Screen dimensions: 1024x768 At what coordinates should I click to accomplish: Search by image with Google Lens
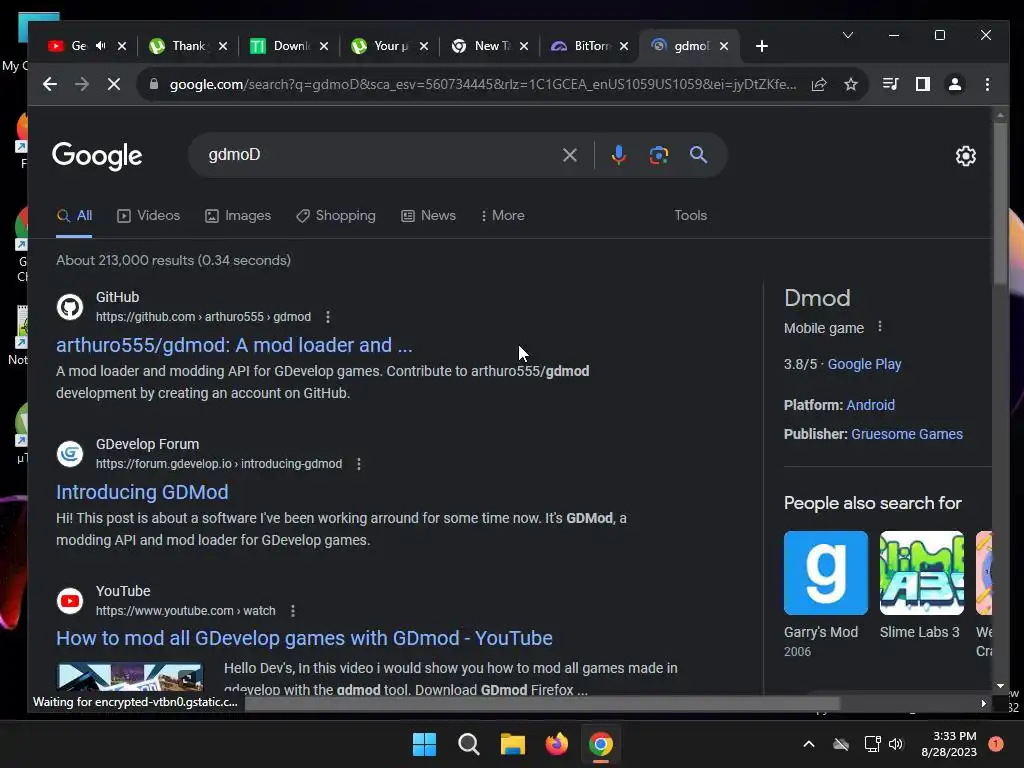coord(658,155)
